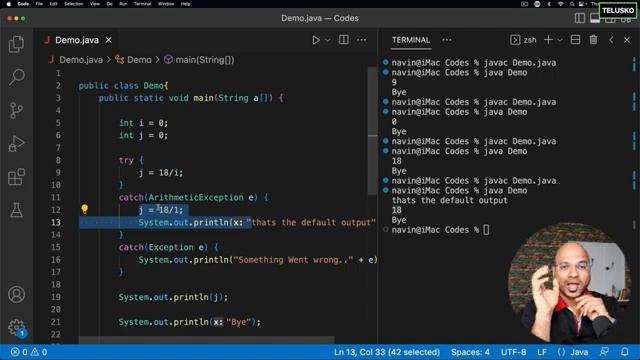Click the editor vertical scrollbar
Screen dimensions: 640x360
tap(373, 131)
